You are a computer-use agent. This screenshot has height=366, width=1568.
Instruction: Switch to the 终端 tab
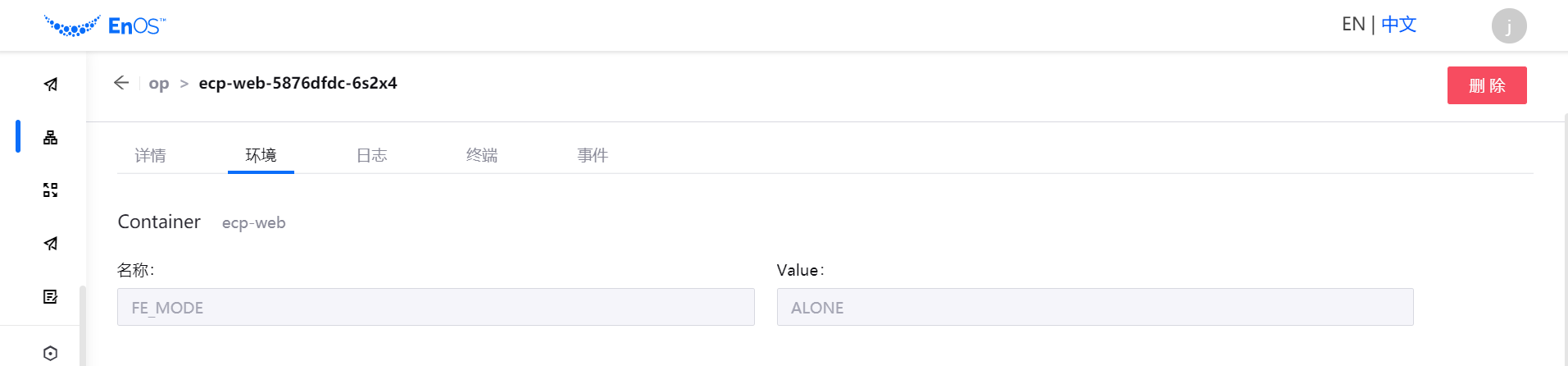pos(482,155)
